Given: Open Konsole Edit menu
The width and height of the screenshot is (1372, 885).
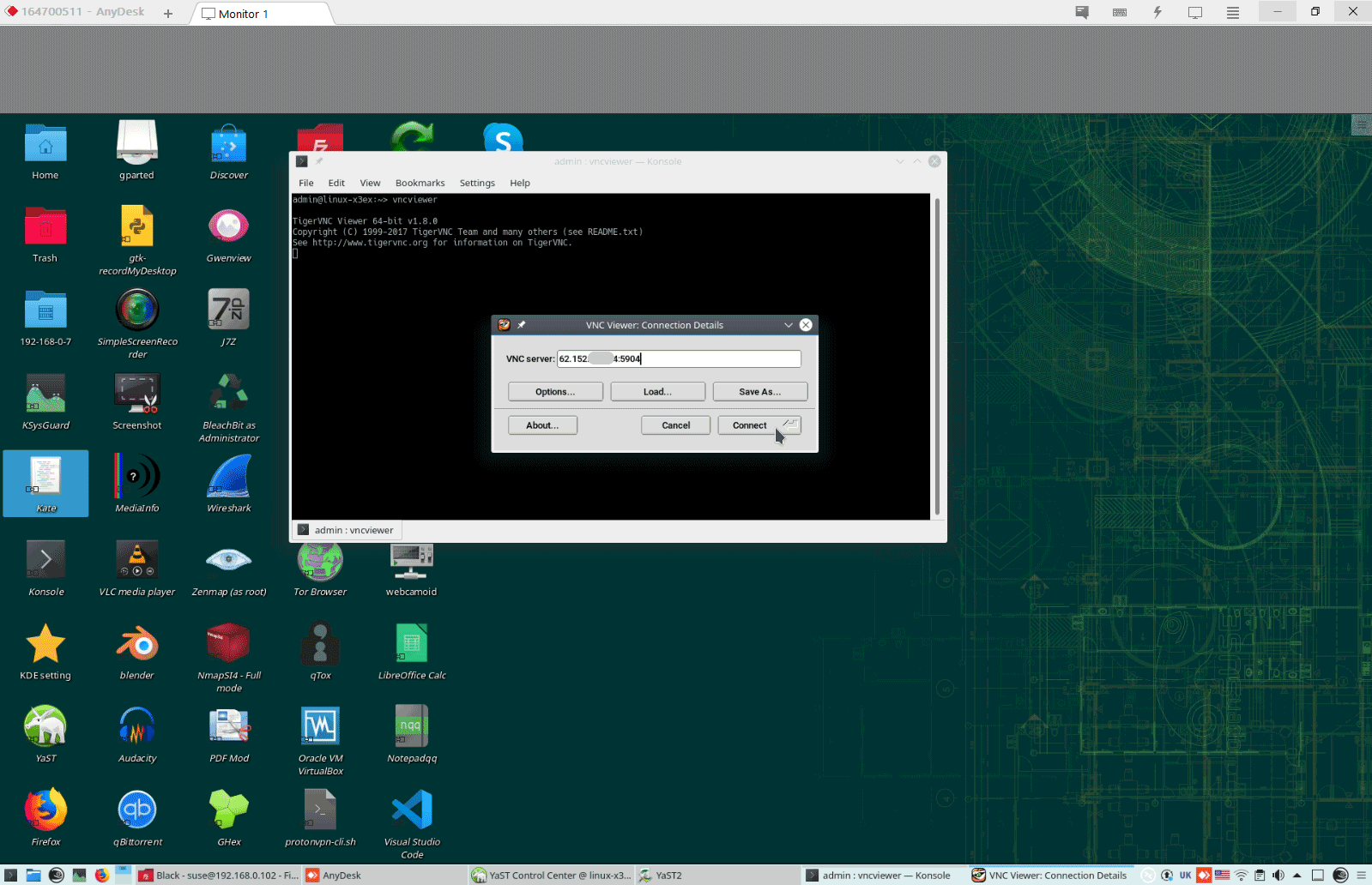Looking at the screenshot, I should [336, 183].
